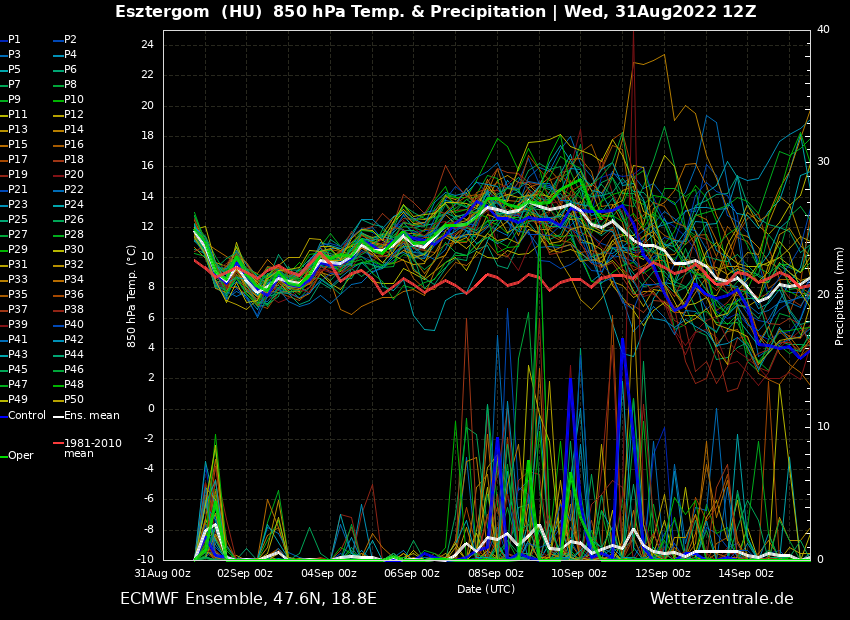Screen dimensions: 850x620
Task: Click the P1 legend label
Action: tap(14, 39)
